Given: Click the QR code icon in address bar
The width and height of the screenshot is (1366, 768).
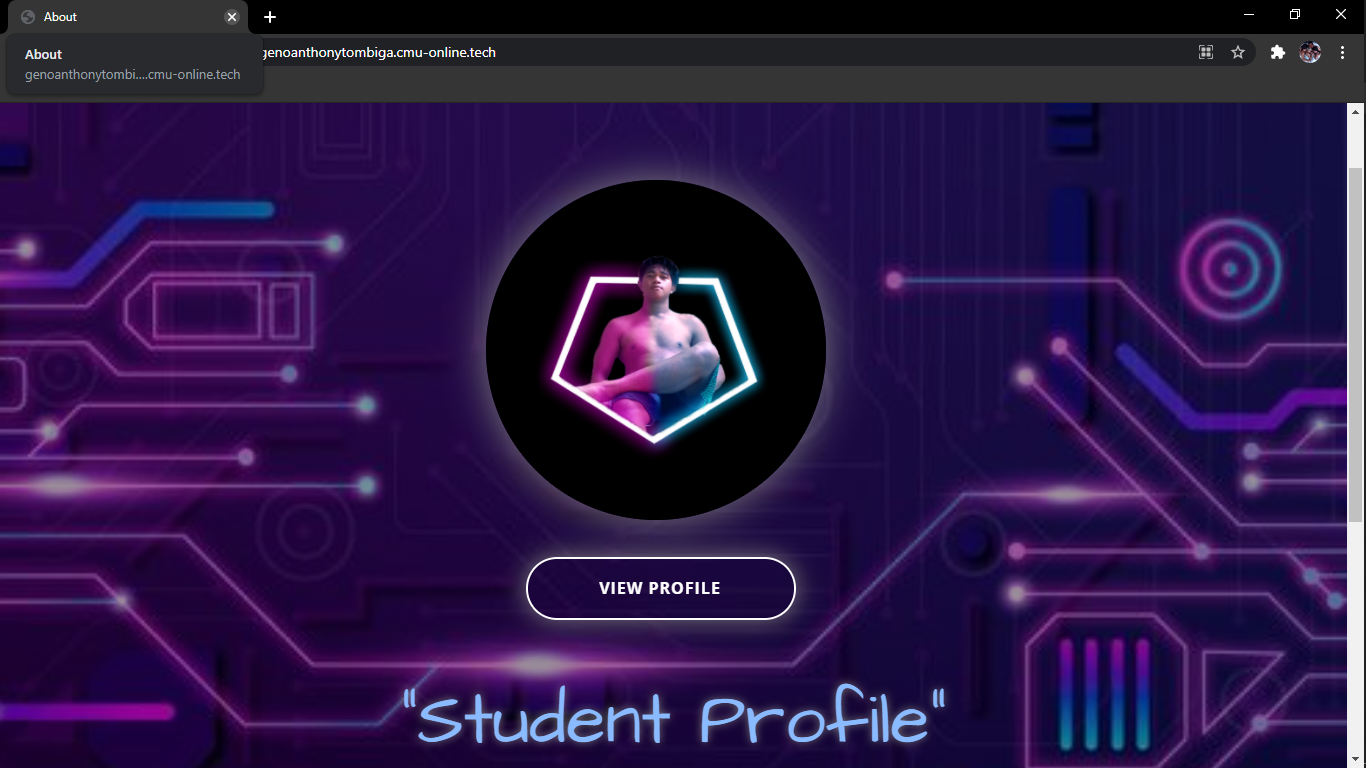Looking at the screenshot, I should tap(1206, 52).
